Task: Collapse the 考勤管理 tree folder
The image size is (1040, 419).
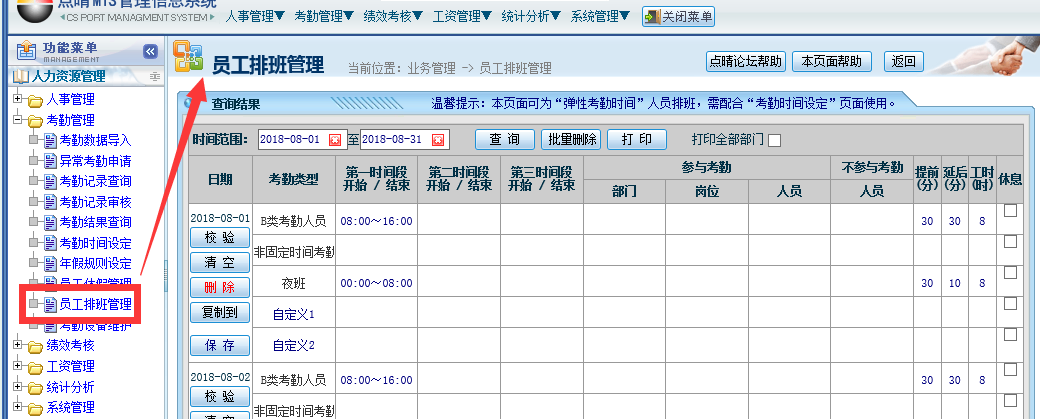Action: [17, 120]
